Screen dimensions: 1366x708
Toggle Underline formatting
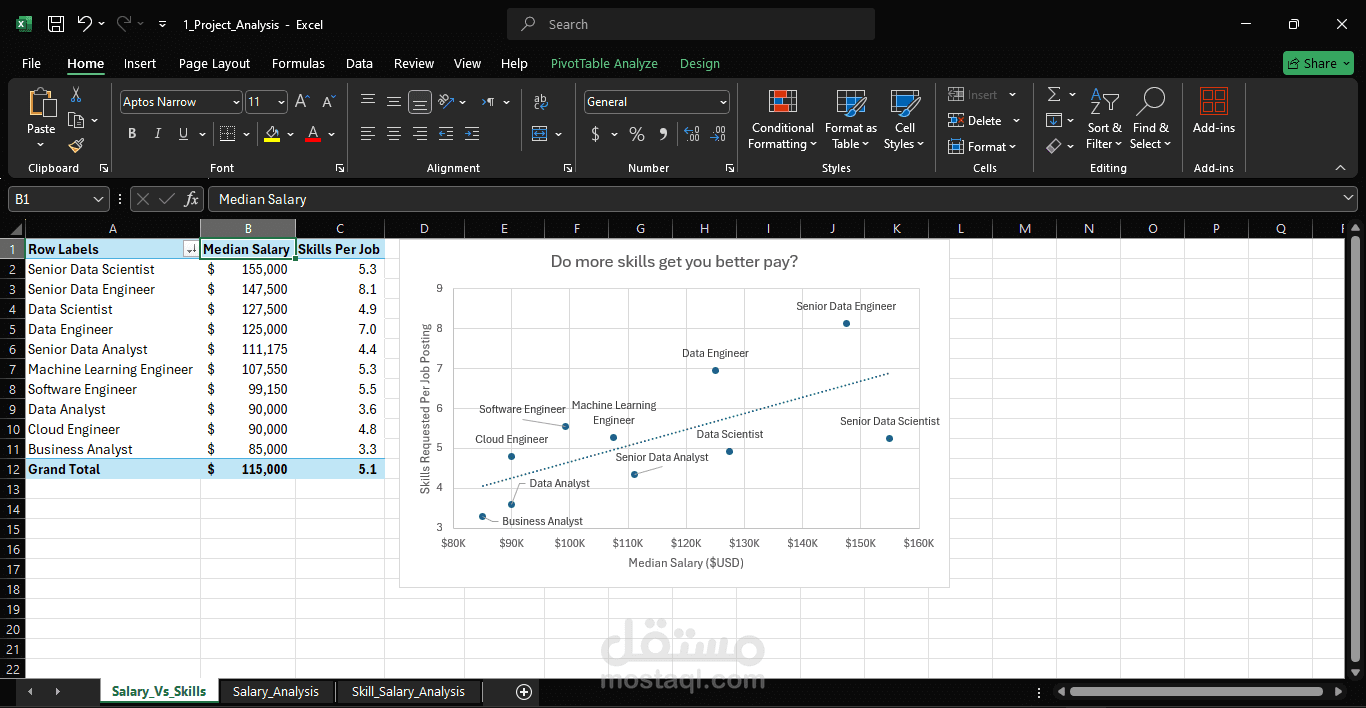(183, 134)
